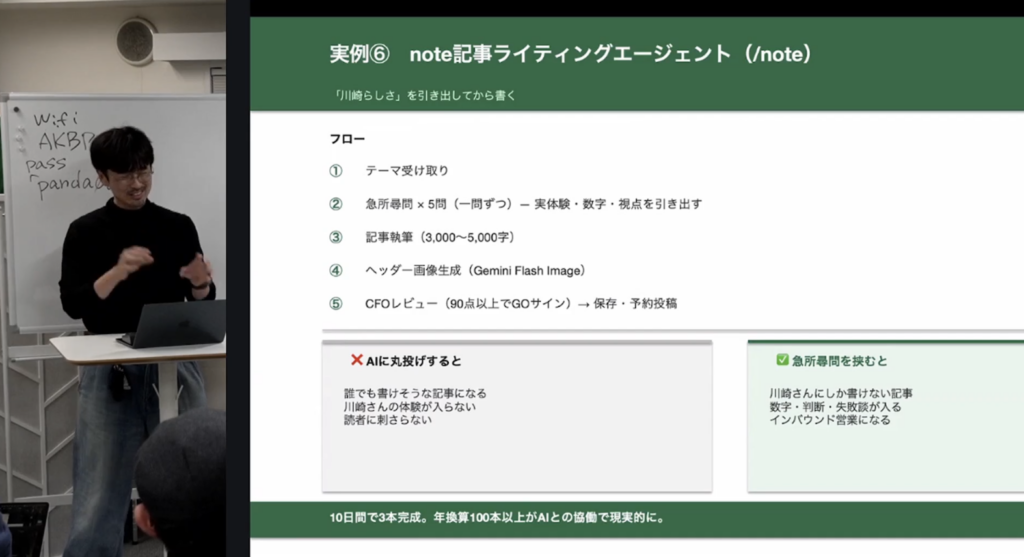Click the circled number ④ in the flow
This screenshot has height=557, width=1024.
pyautogui.click(x=336, y=270)
